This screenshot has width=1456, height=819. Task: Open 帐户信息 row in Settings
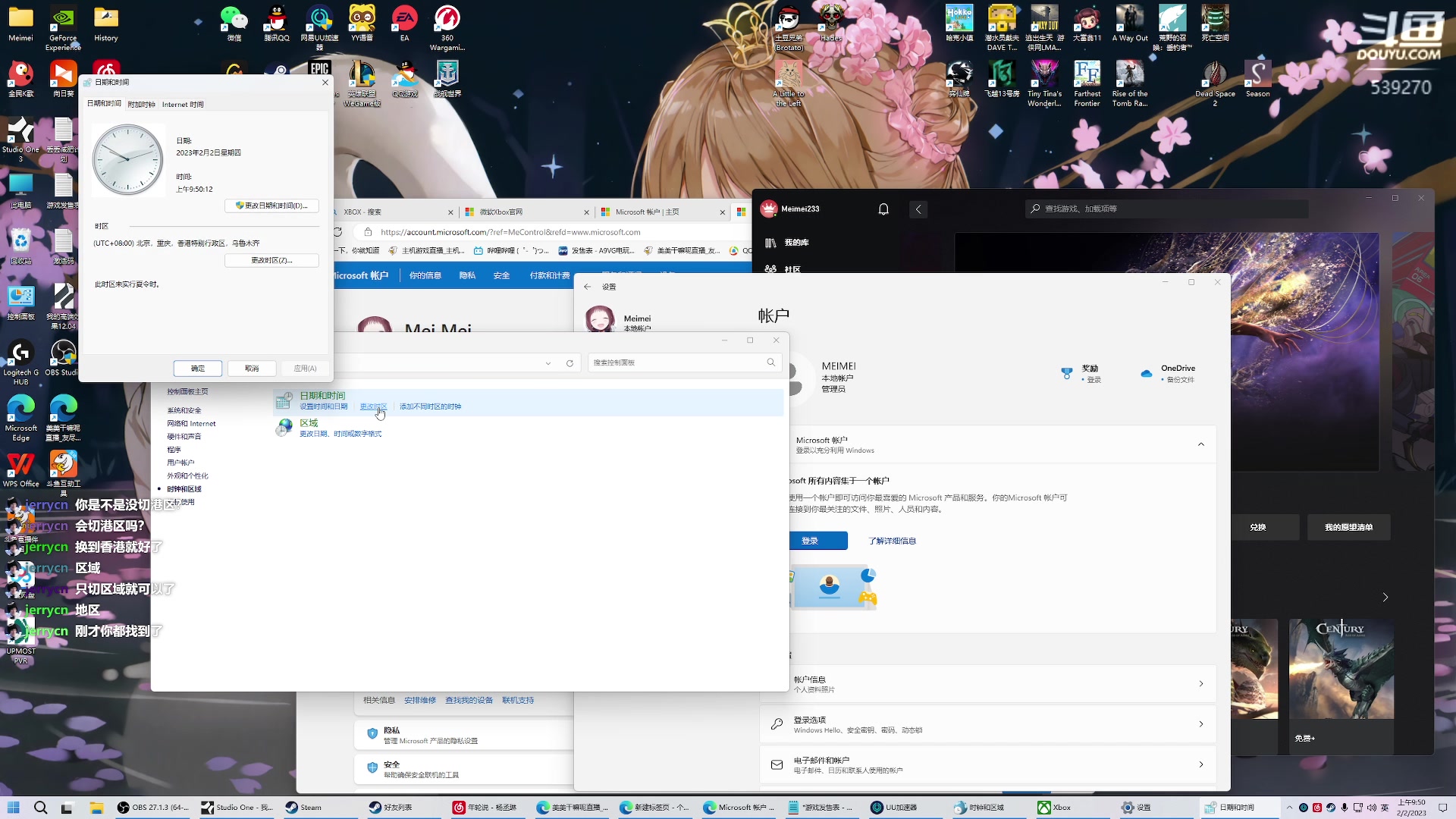pos(988,684)
